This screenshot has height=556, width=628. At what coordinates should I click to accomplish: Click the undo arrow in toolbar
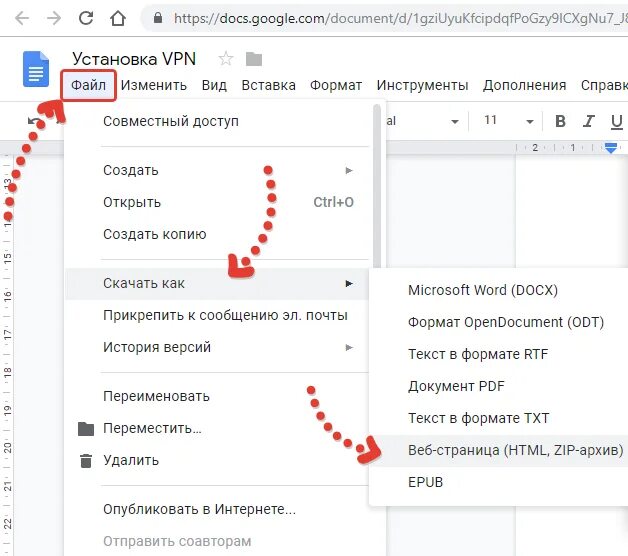(x=34, y=121)
